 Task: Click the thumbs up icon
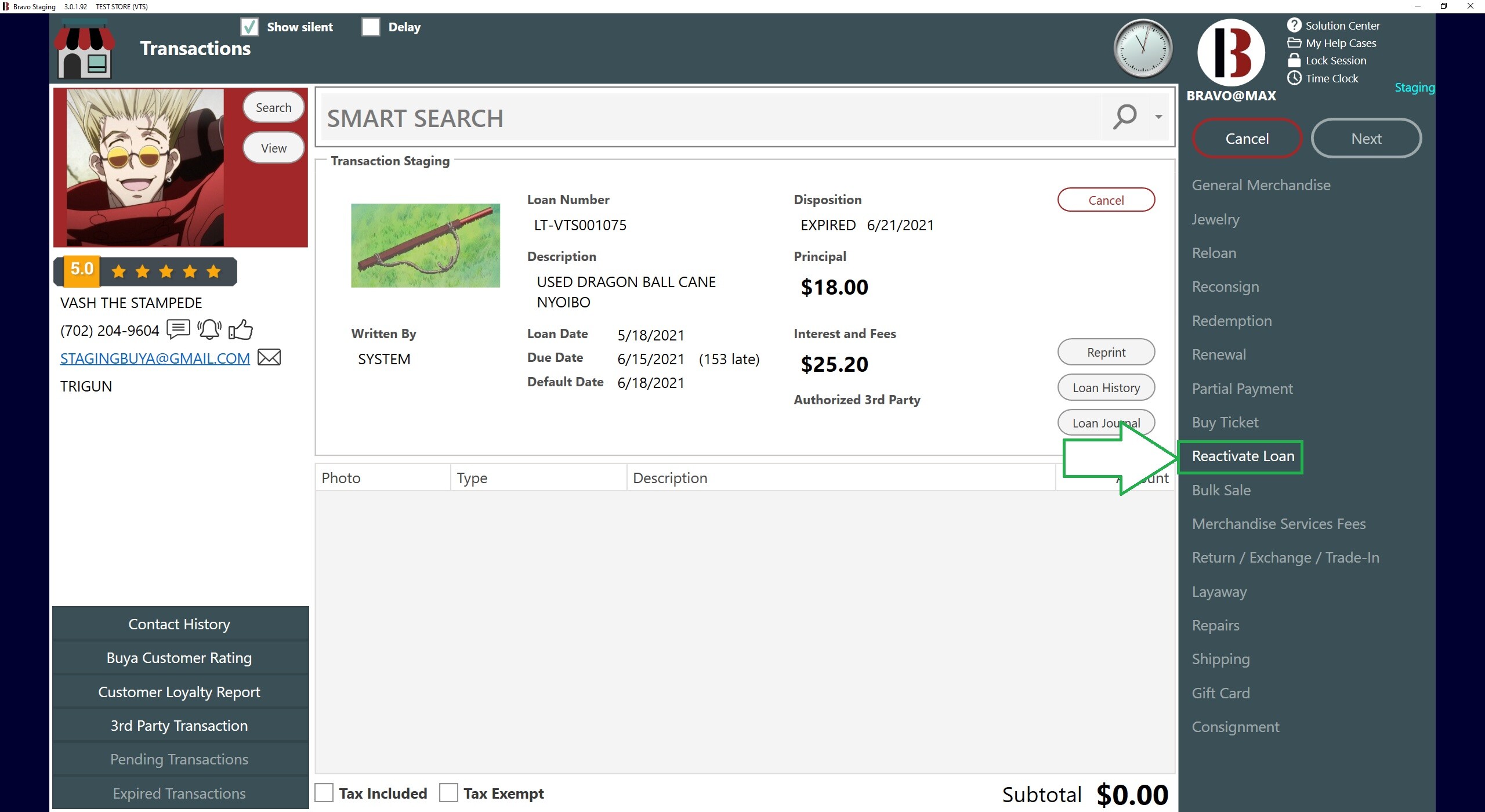[240, 329]
